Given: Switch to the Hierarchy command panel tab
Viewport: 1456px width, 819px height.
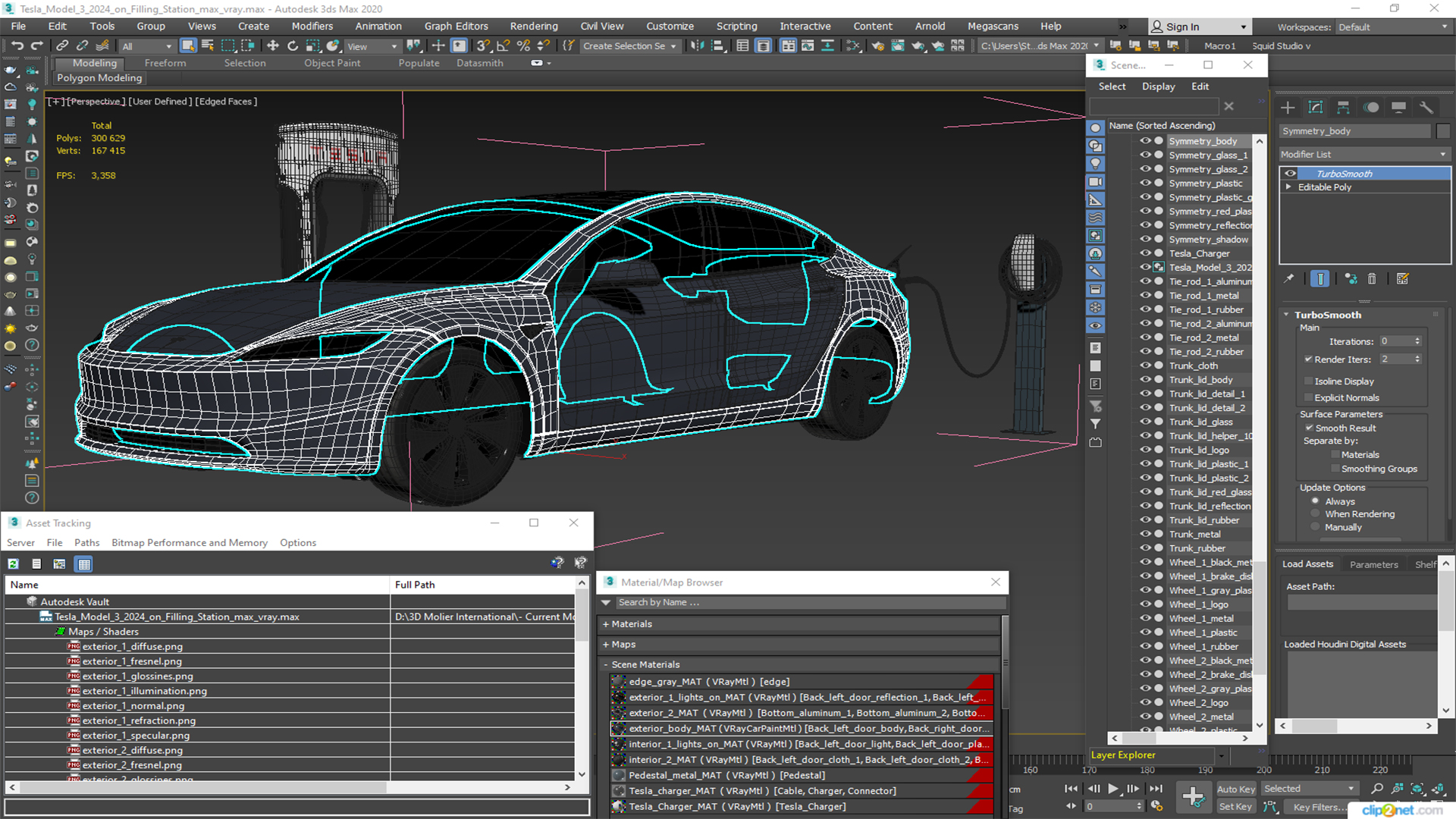Looking at the screenshot, I should coord(1343,107).
